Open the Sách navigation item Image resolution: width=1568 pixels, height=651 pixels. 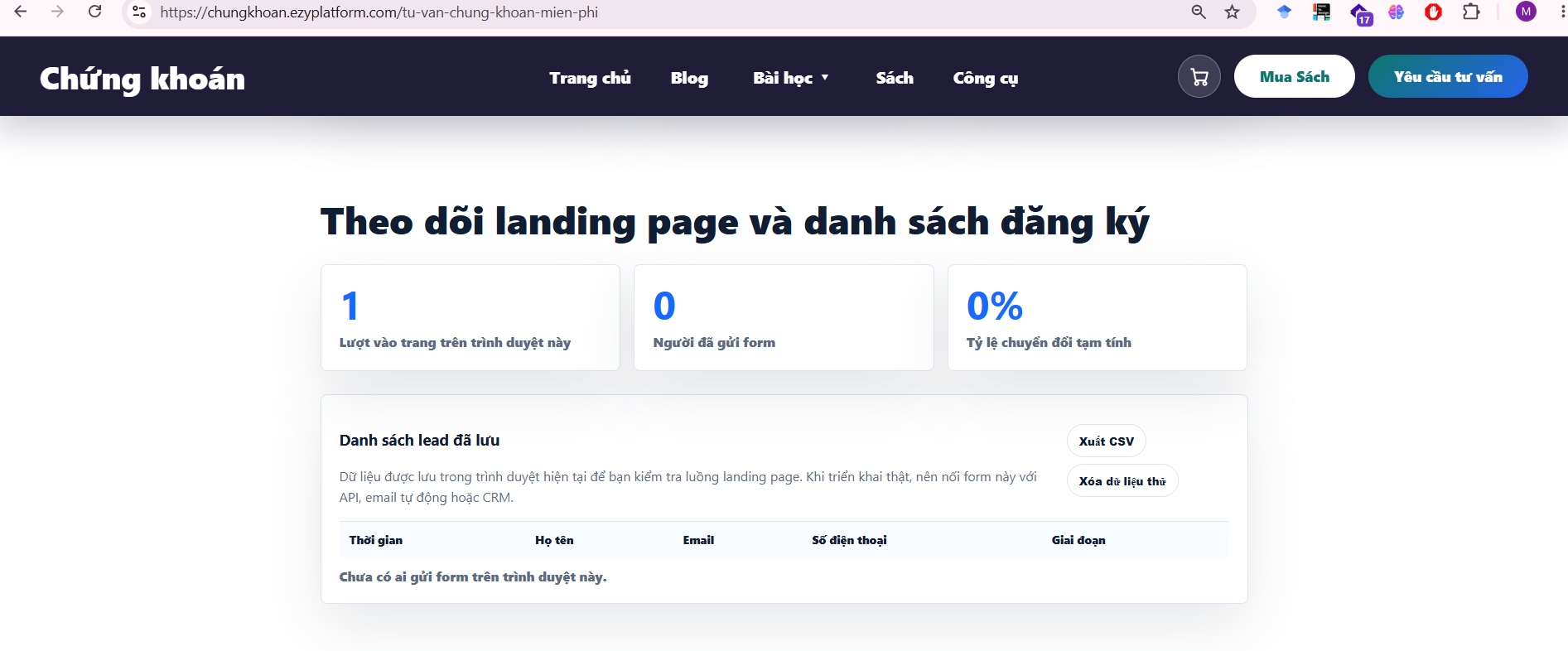pyautogui.click(x=895, y=78)
